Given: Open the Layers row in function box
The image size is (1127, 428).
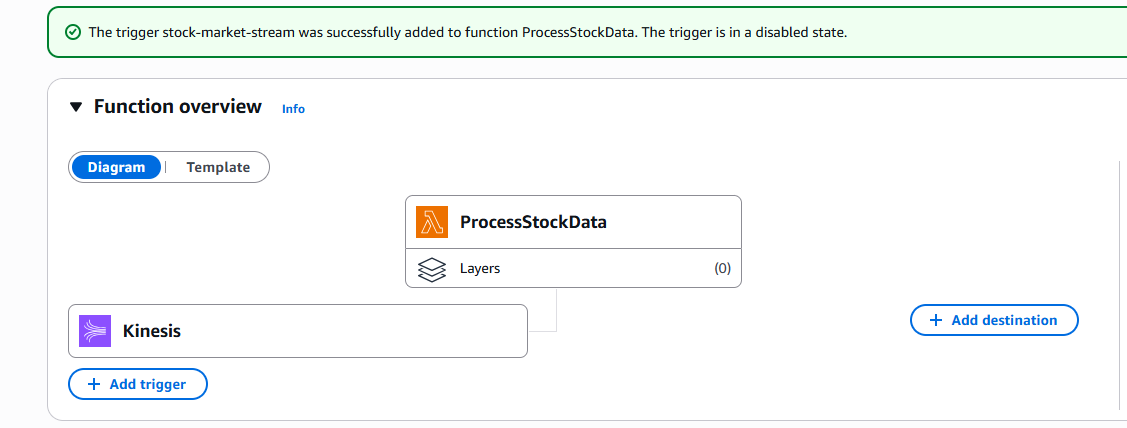Looking at the screenshot, I should (574, 268).
